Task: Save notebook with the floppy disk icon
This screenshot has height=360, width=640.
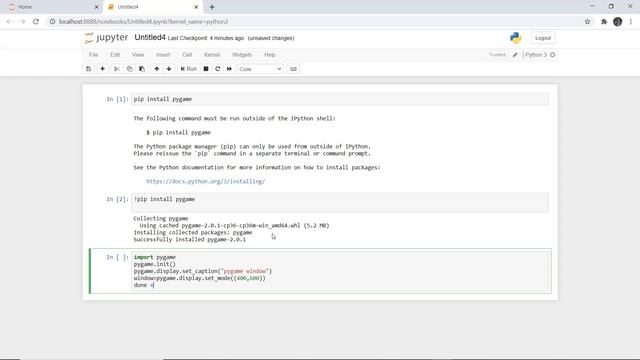Action: coord(89,69)
